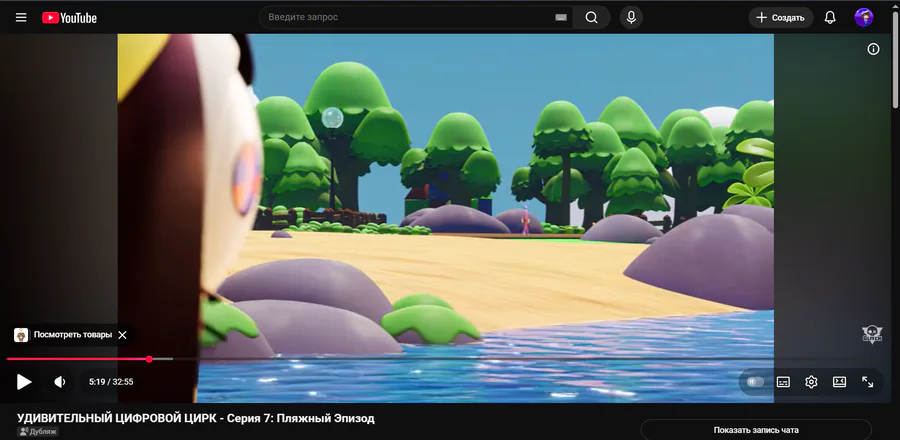The image size is (900, 440).
Task: Show video info card icon
Action: pos(873,49)
